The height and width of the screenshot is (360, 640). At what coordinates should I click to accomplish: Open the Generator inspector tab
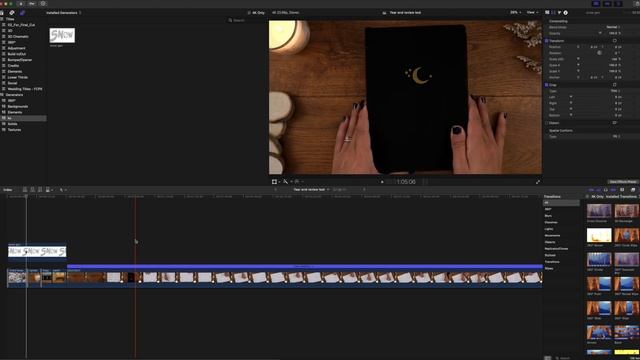(x=547, y=13)
